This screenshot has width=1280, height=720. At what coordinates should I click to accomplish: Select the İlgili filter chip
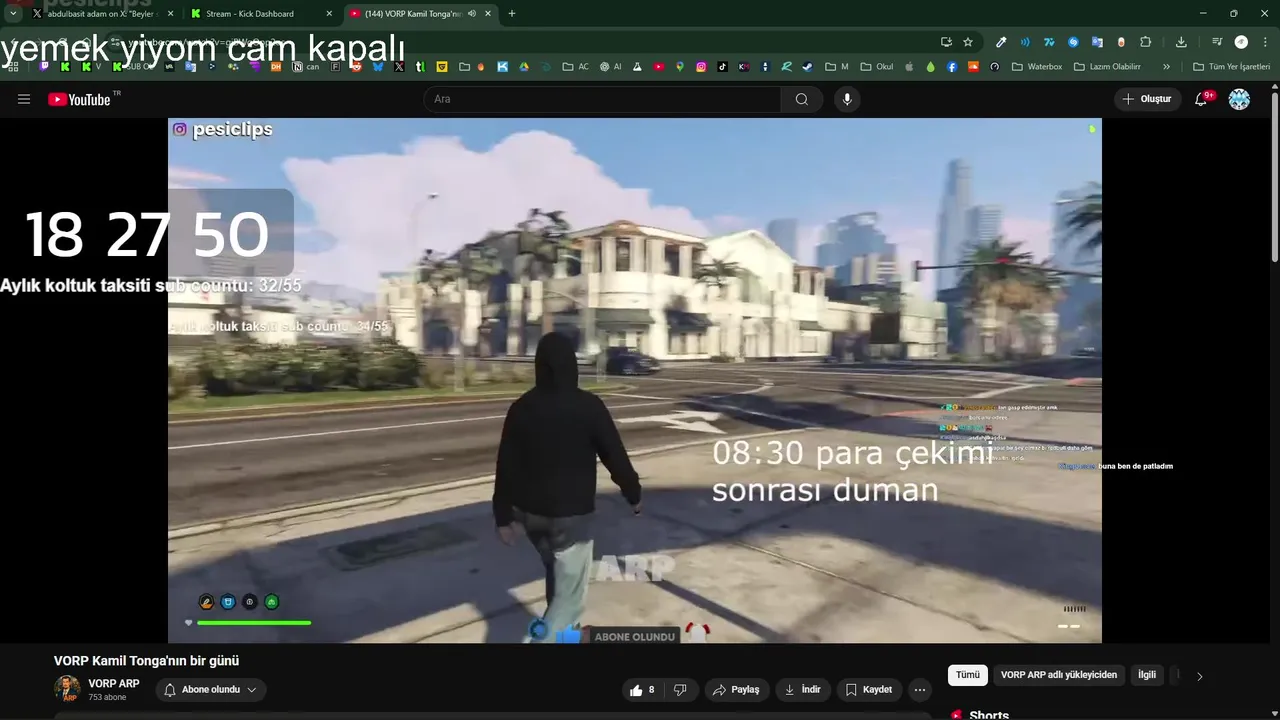click(x=1147, y=675)
